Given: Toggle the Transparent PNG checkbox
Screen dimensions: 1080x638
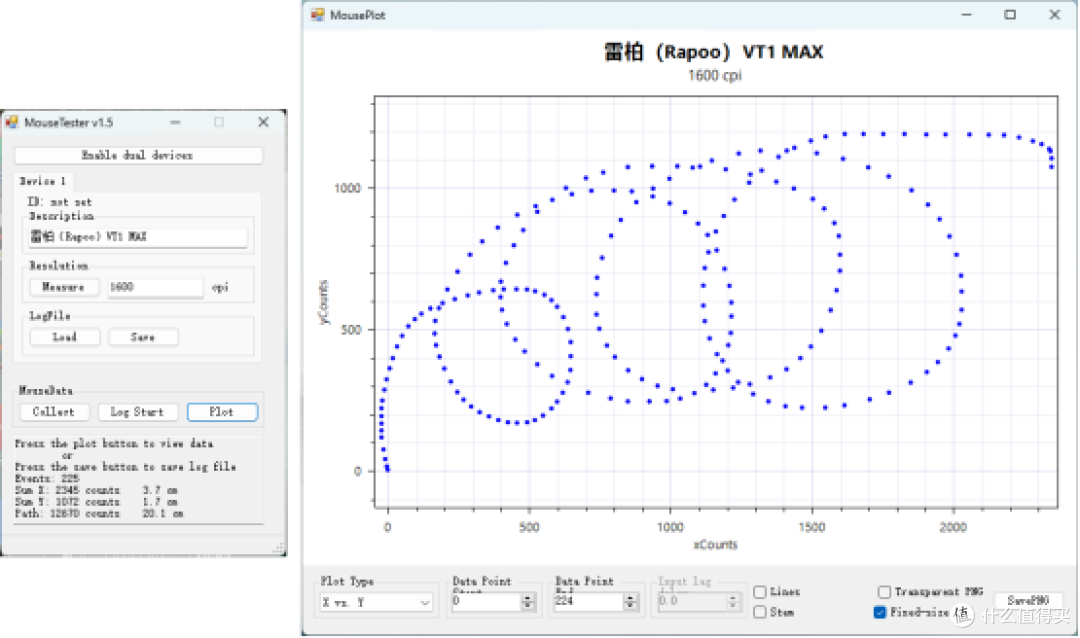Looking at the screenshot, I should [x=884, y=592].
